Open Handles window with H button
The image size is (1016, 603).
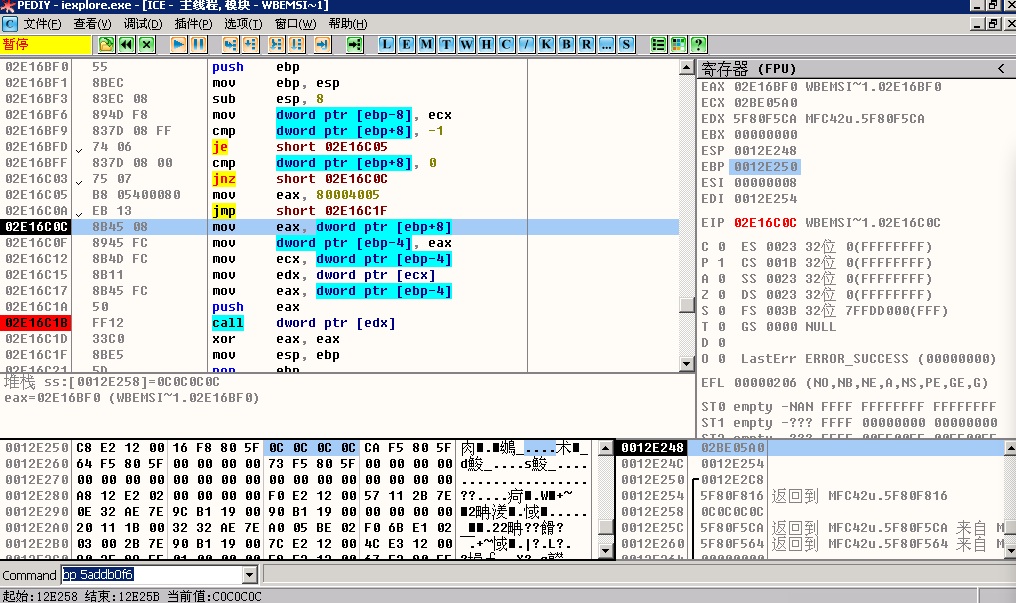click(487, 44)
